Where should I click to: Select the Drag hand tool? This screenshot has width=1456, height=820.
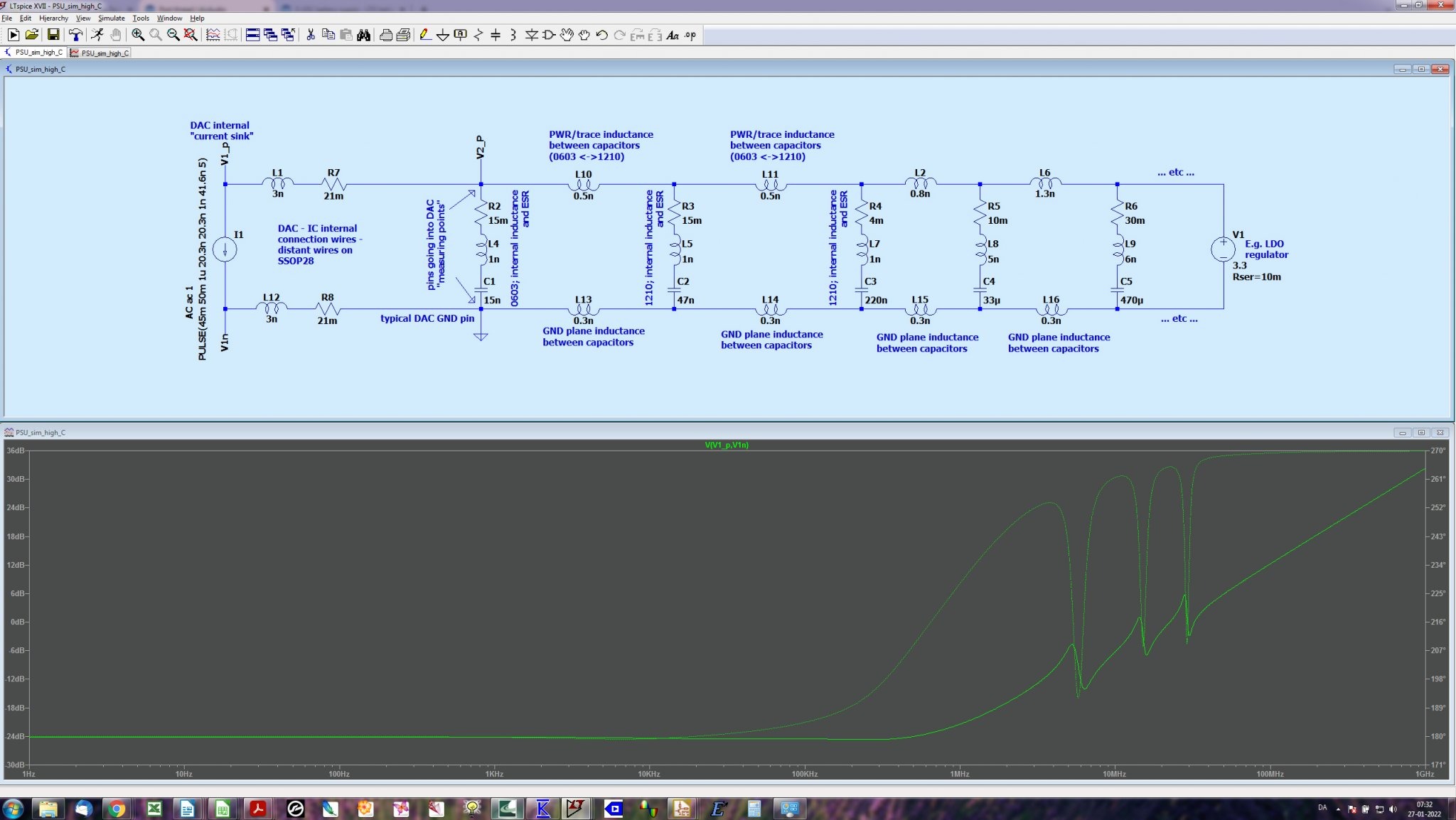pos(584,35)
